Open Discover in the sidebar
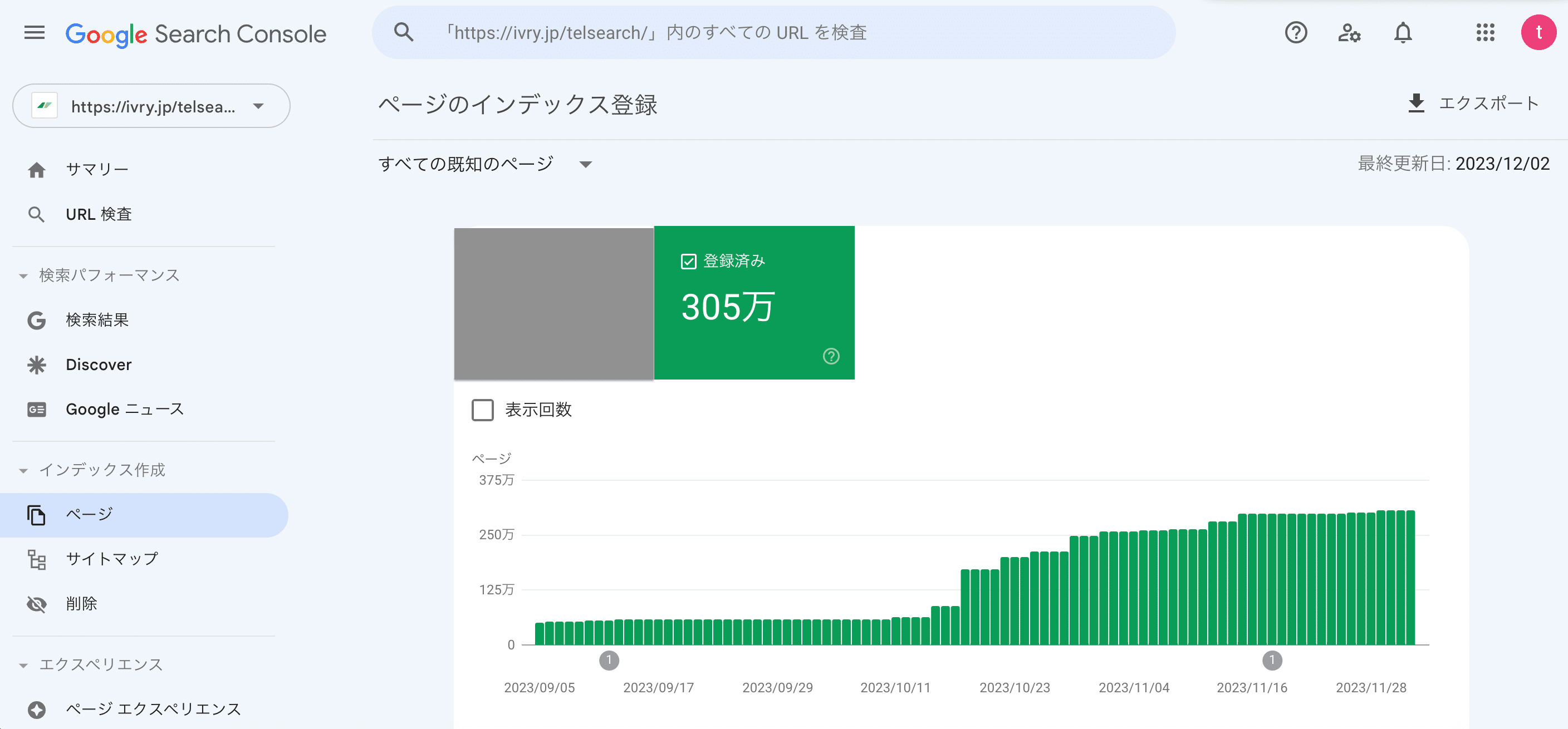The height and width of the screenshot is (729, 1568). coord(99,364)
